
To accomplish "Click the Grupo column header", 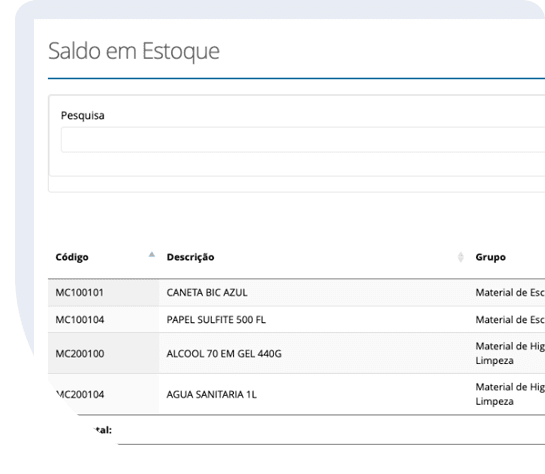I will [490, 257].
